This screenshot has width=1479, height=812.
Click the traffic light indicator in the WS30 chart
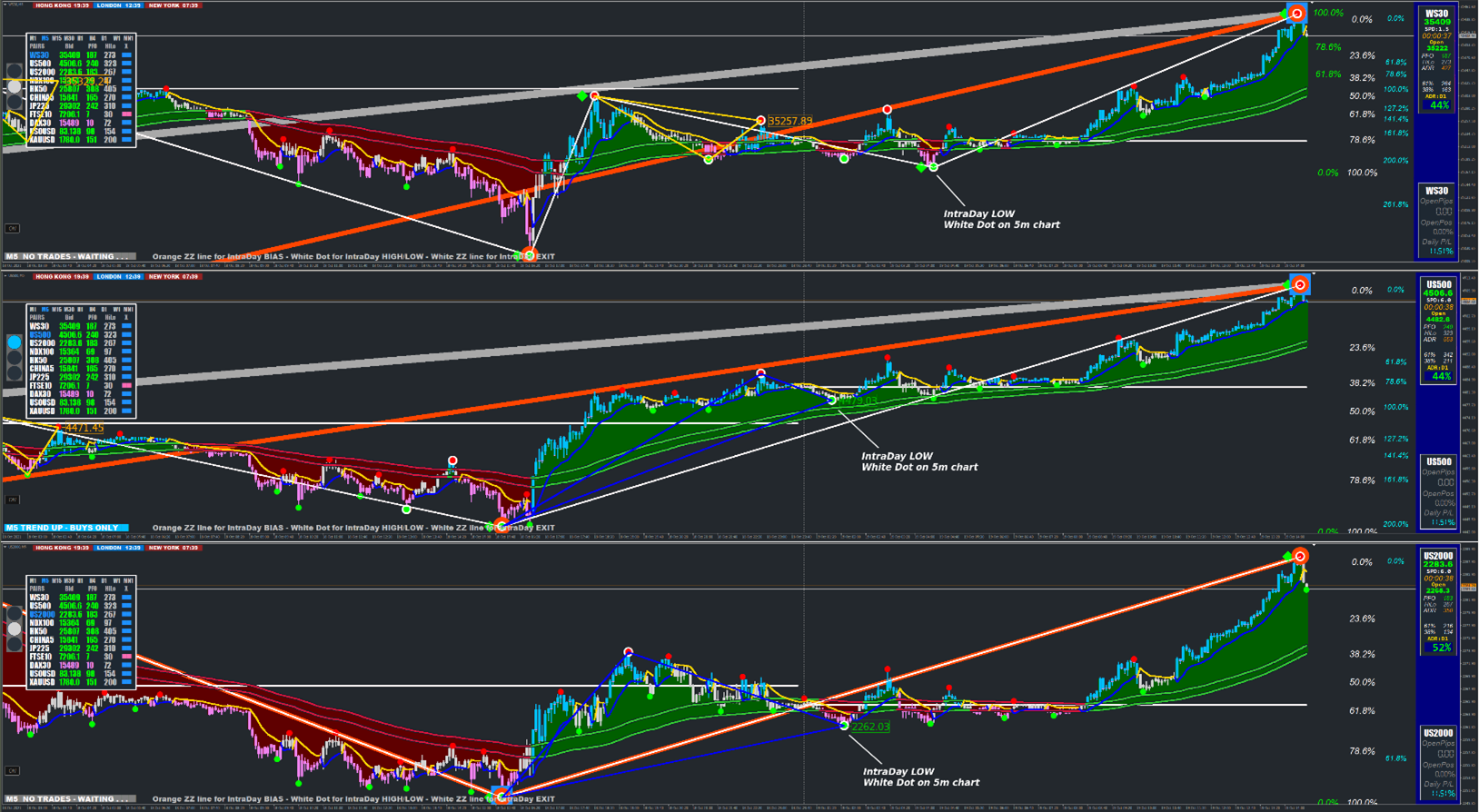point(15,87)
